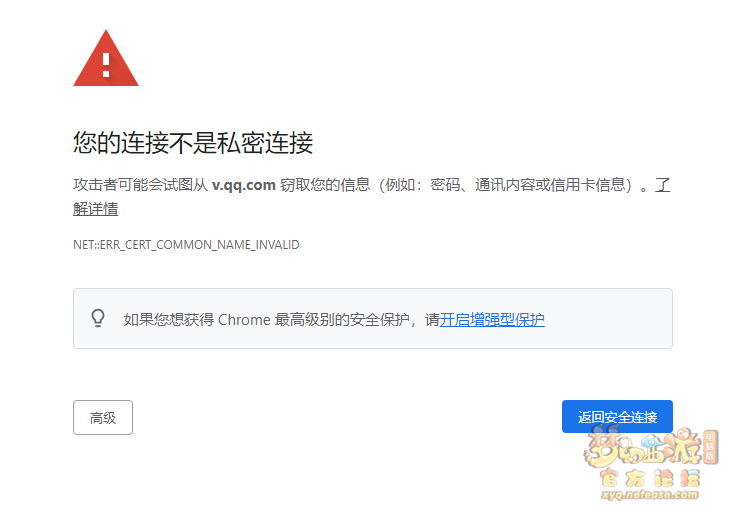Click the 攻击者可能会试图从 text
Viewport: 730px width, 507px height.
click(x=141, y=185)
